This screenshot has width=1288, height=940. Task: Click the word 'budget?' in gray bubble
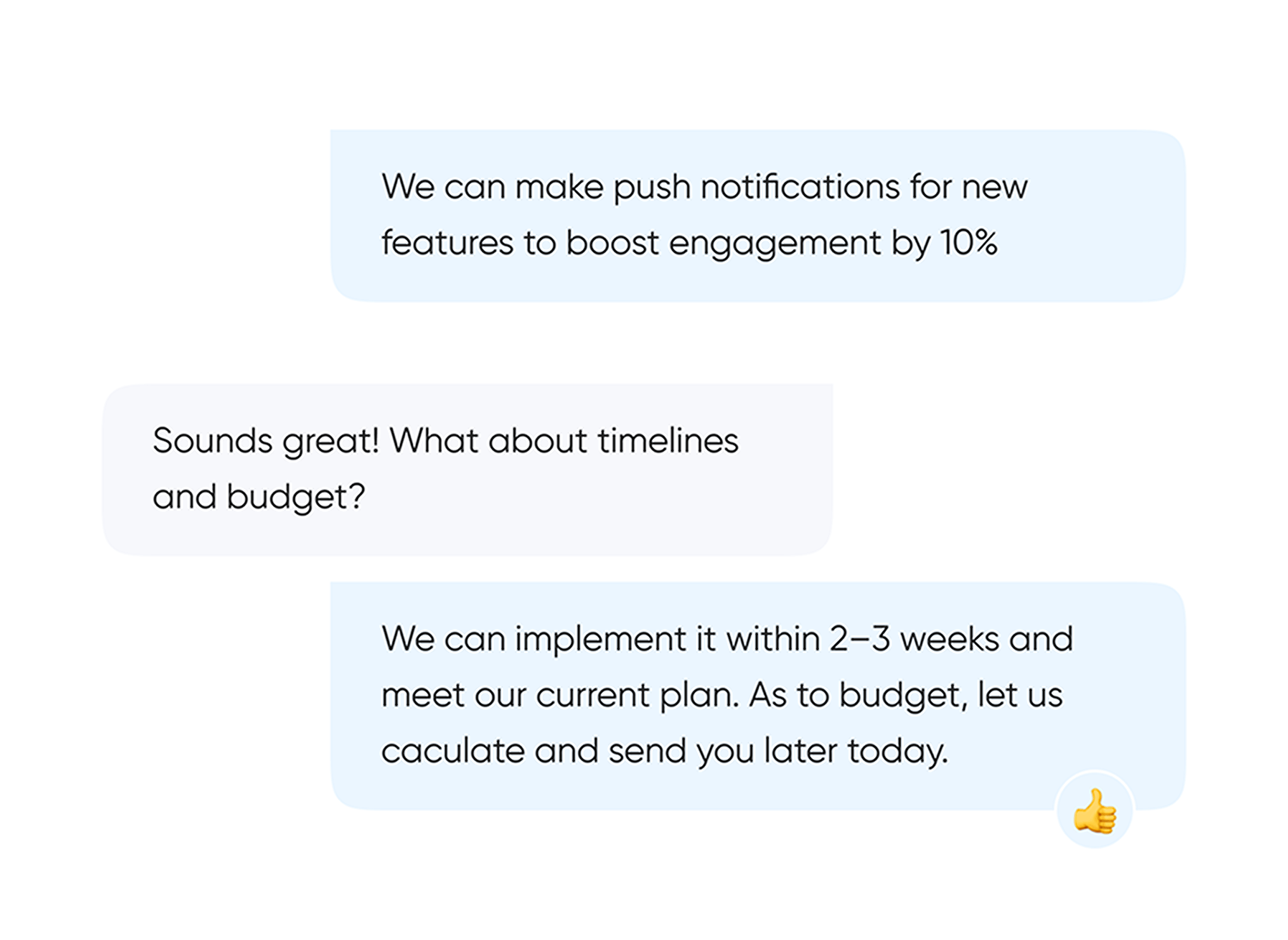(296, 497)
